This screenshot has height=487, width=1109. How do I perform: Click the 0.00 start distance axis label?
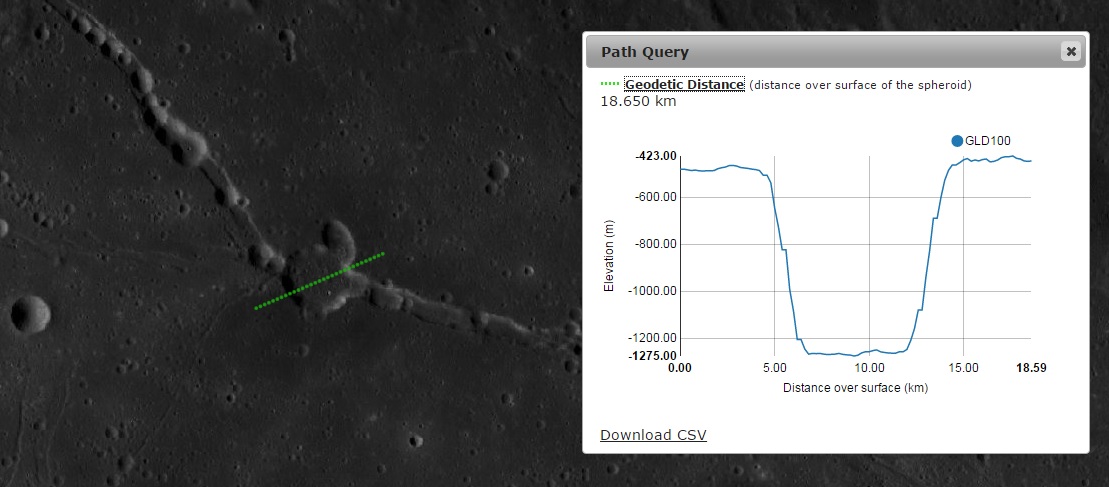point(680,369)
